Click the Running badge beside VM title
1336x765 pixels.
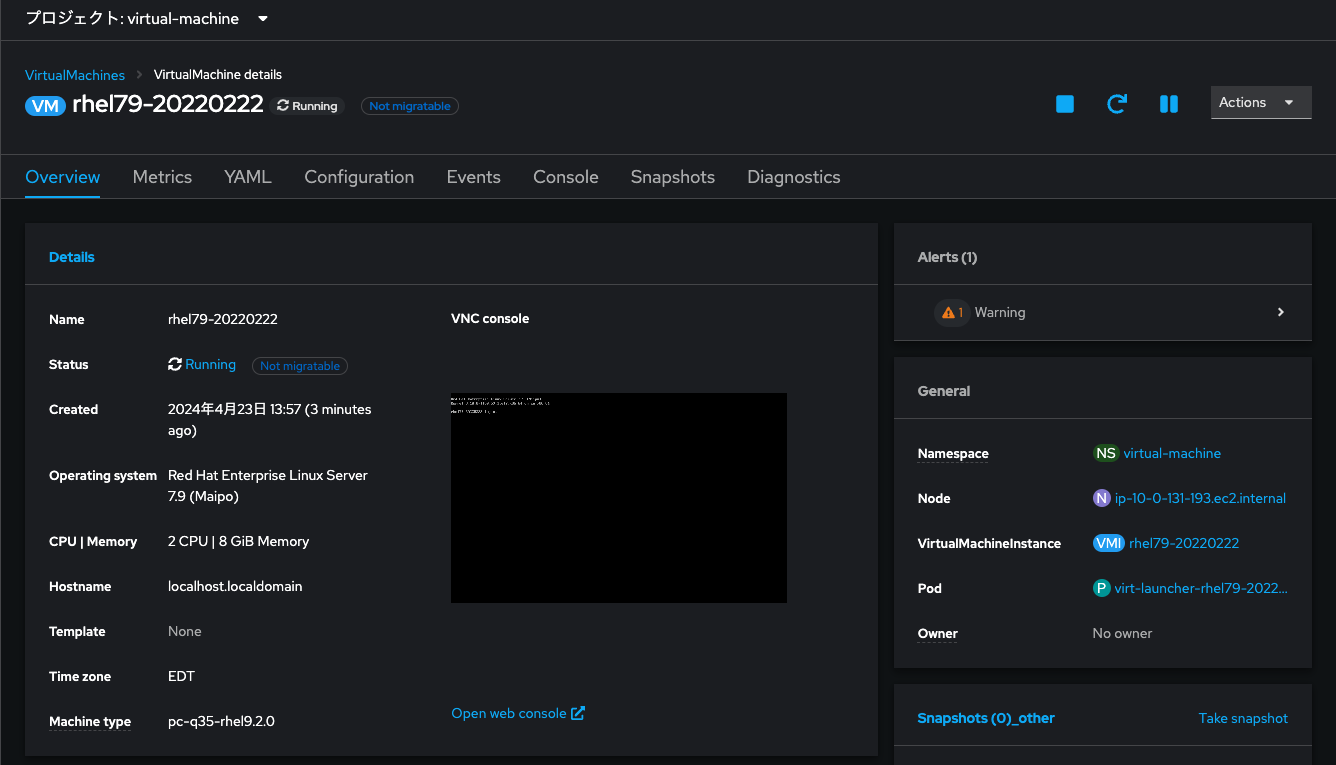pyautogui.click(x=307, y=106)
